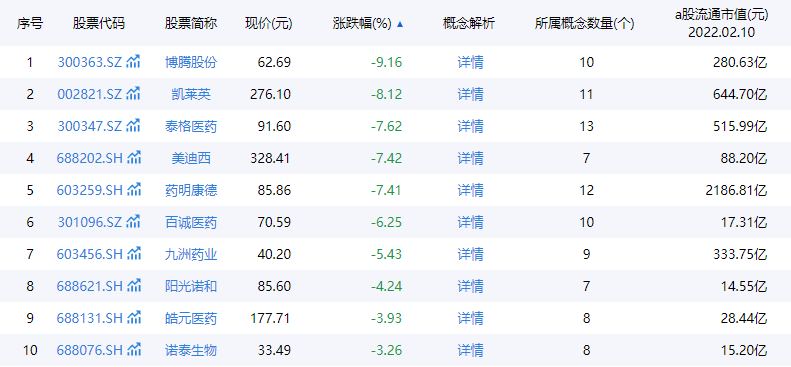Click the 股票代码 column header
The width and height of the screenshot is (791, 367).
[98, 23]
